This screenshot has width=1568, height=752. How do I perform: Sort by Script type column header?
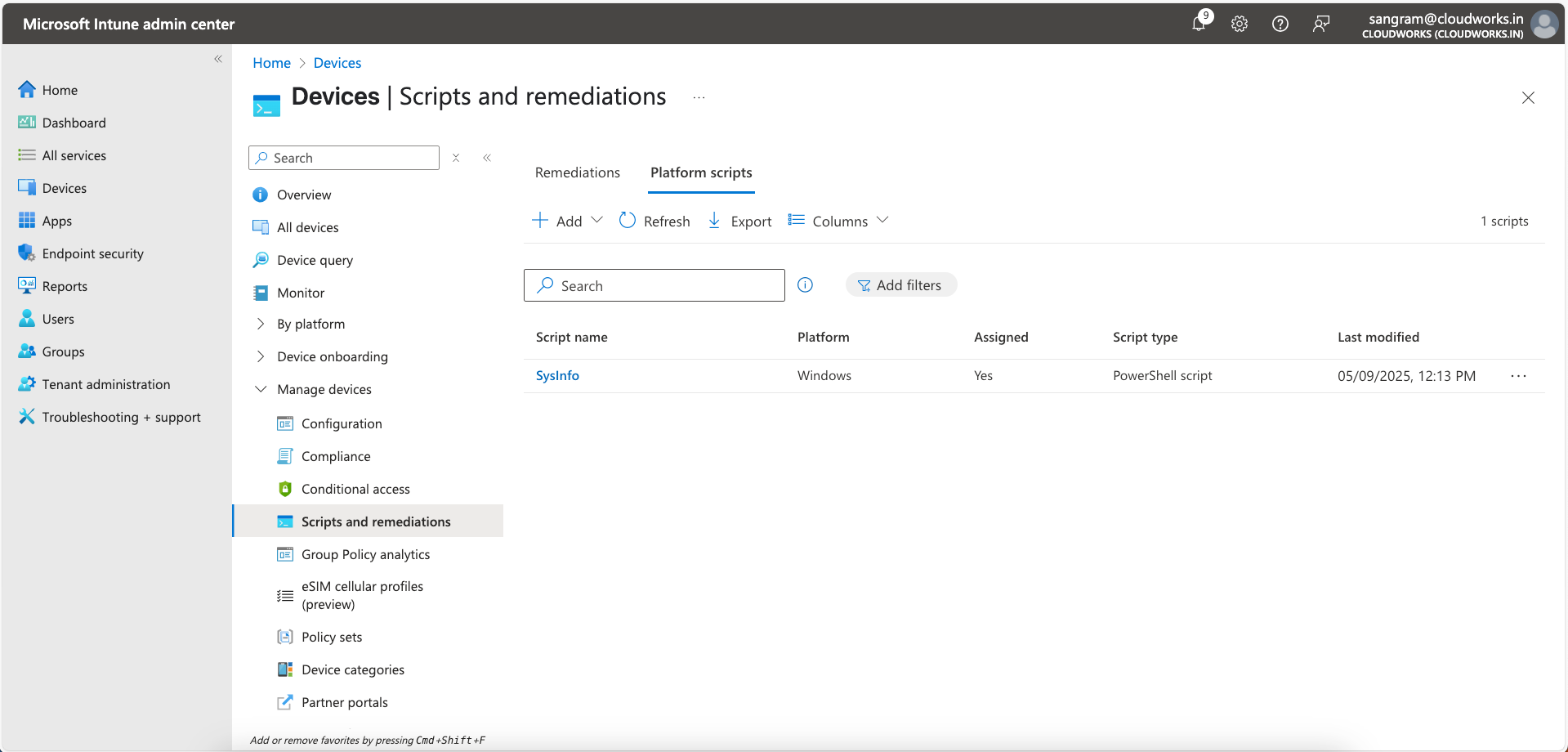point(1146,337)
